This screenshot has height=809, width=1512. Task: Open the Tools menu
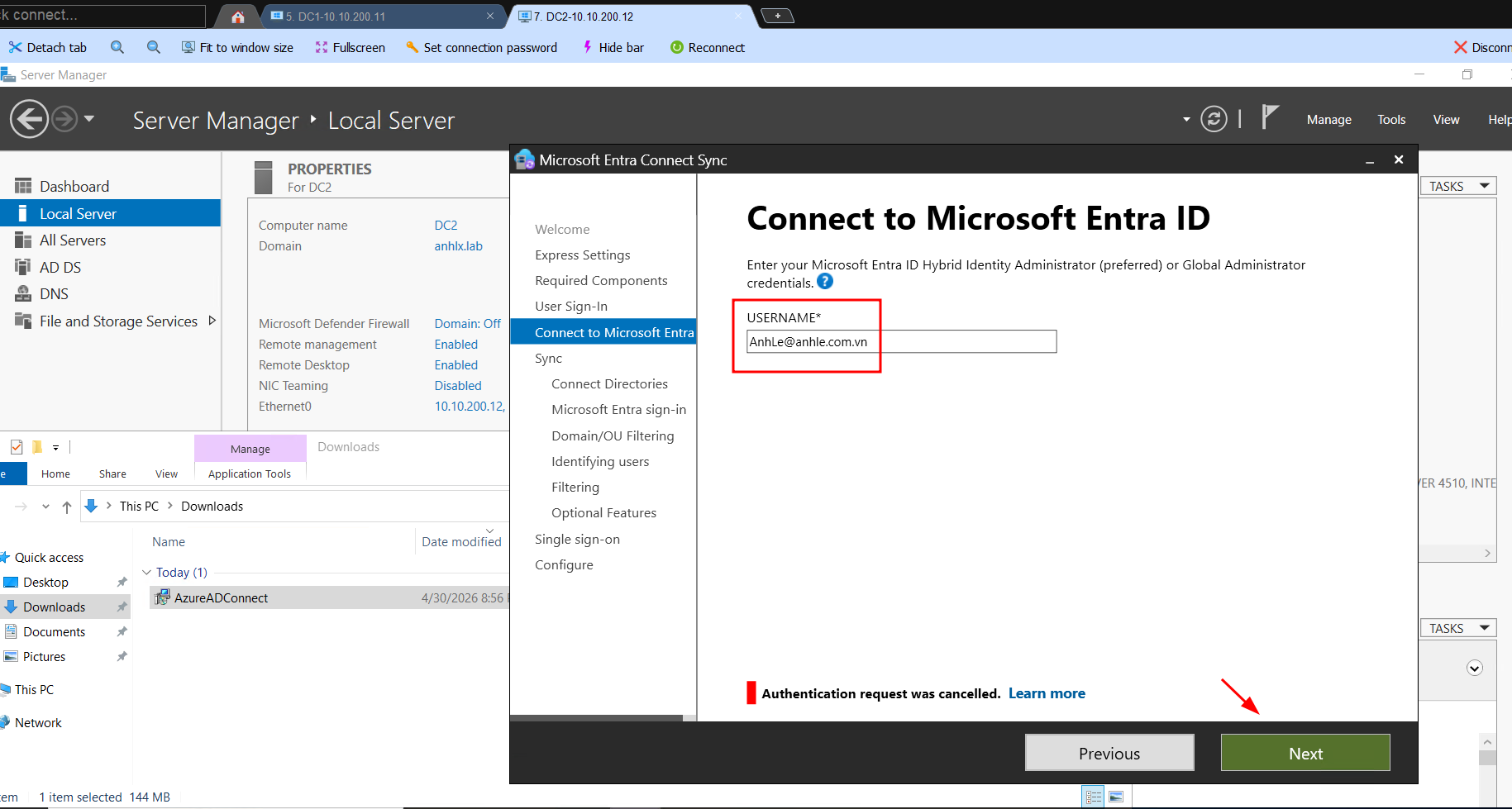[1391, 120]
